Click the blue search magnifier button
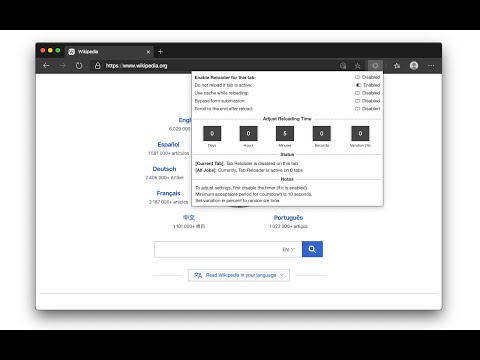This screenshot has width=480, height=360. coord(312,249)
